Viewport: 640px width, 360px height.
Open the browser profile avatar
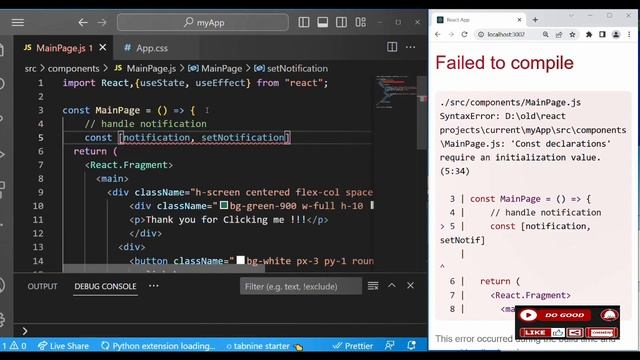616,35
